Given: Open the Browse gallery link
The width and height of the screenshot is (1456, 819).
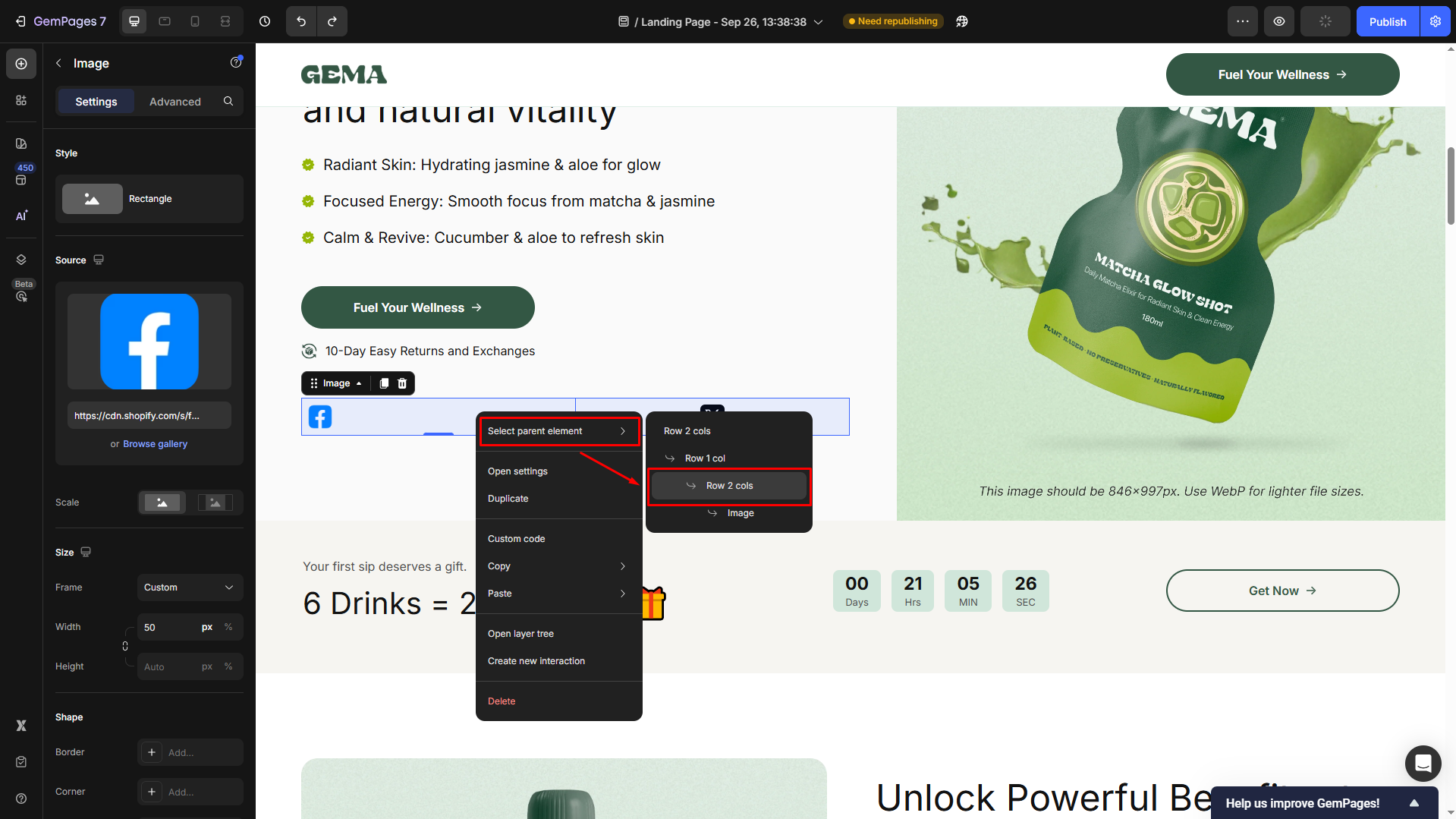Looking at the screenshot, I should pyautogui.click(x=155, y=444).
